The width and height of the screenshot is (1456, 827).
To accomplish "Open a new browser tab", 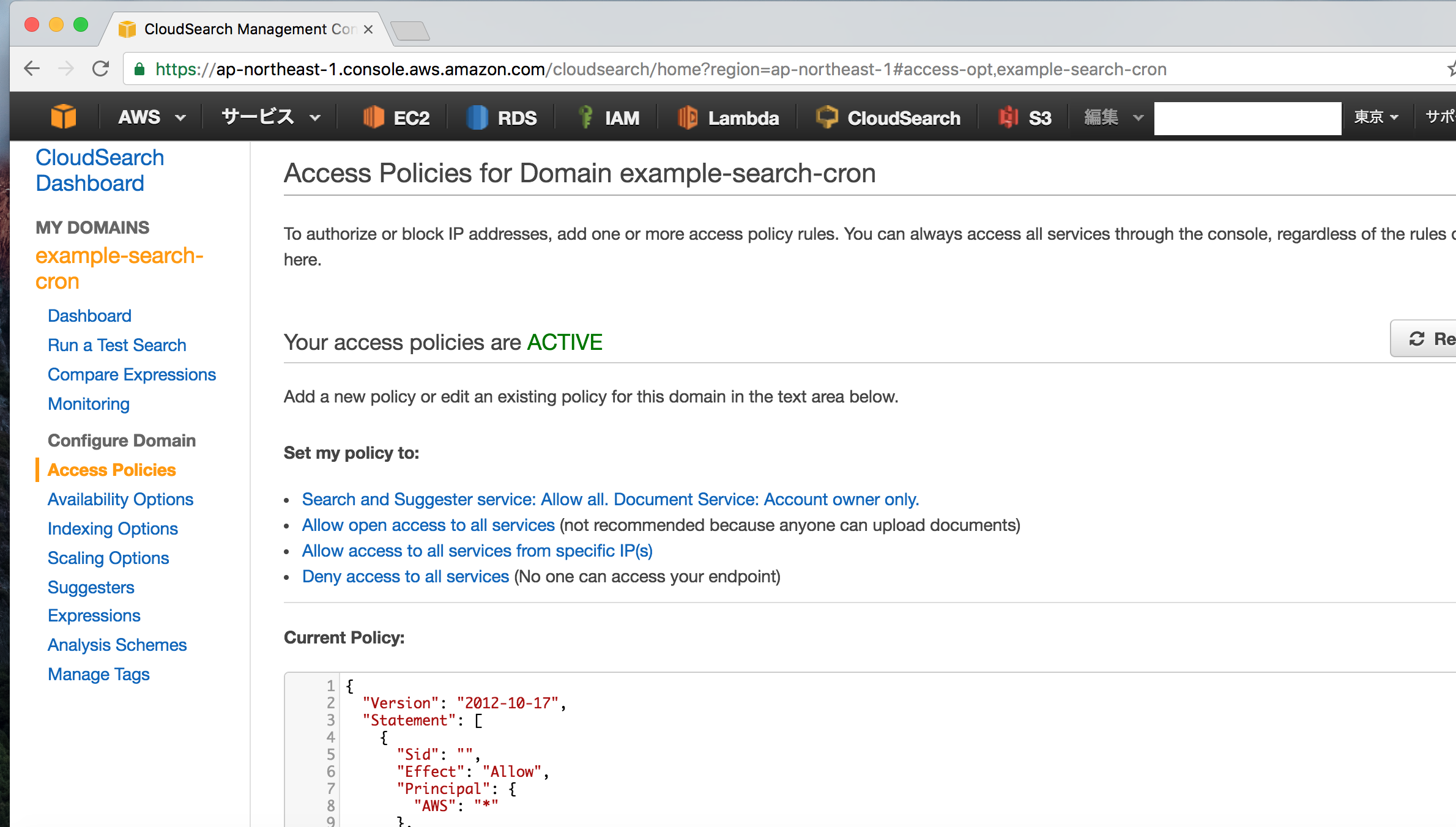I will click(x=410, y=31).
